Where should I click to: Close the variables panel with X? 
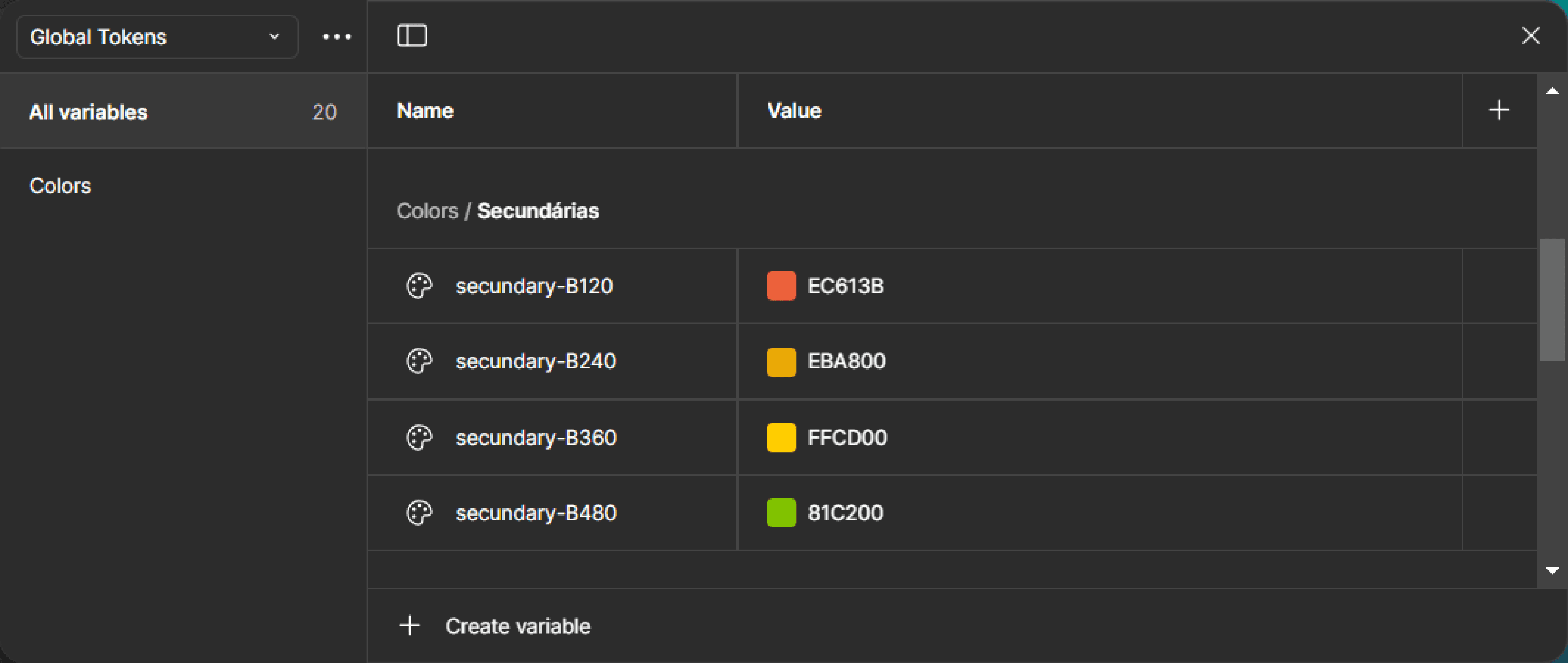click(x=1530, y=35)
